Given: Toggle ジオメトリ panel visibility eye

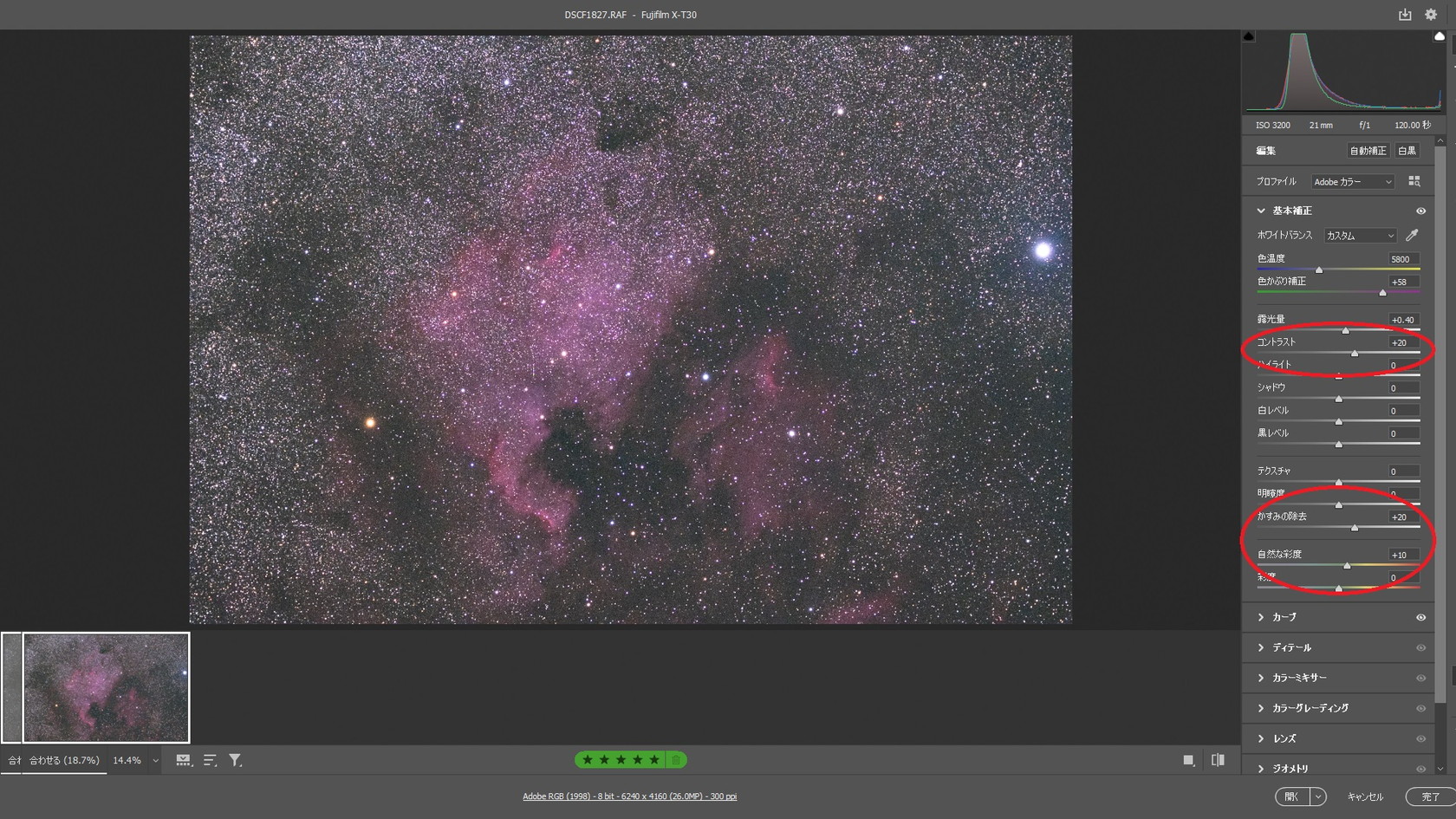Looking at the screenshot, I should click(1420, 769).
